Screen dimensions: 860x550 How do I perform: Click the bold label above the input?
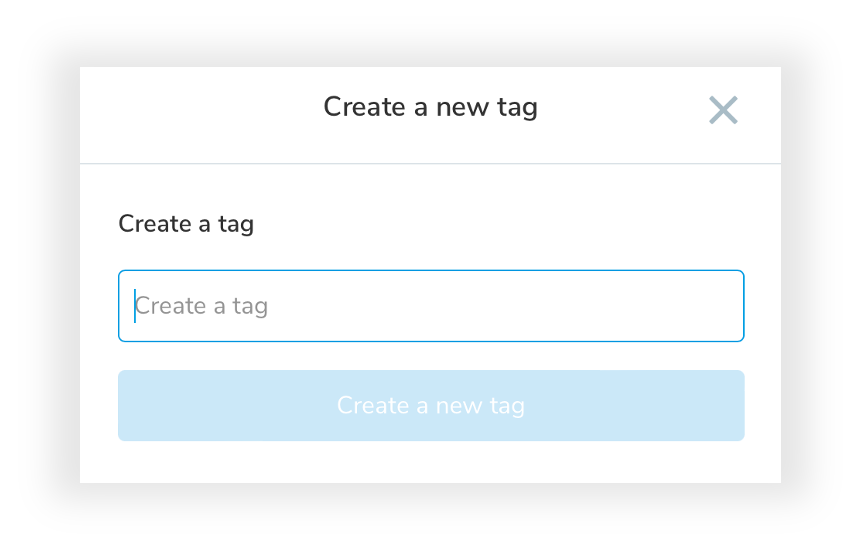(186, 224)
